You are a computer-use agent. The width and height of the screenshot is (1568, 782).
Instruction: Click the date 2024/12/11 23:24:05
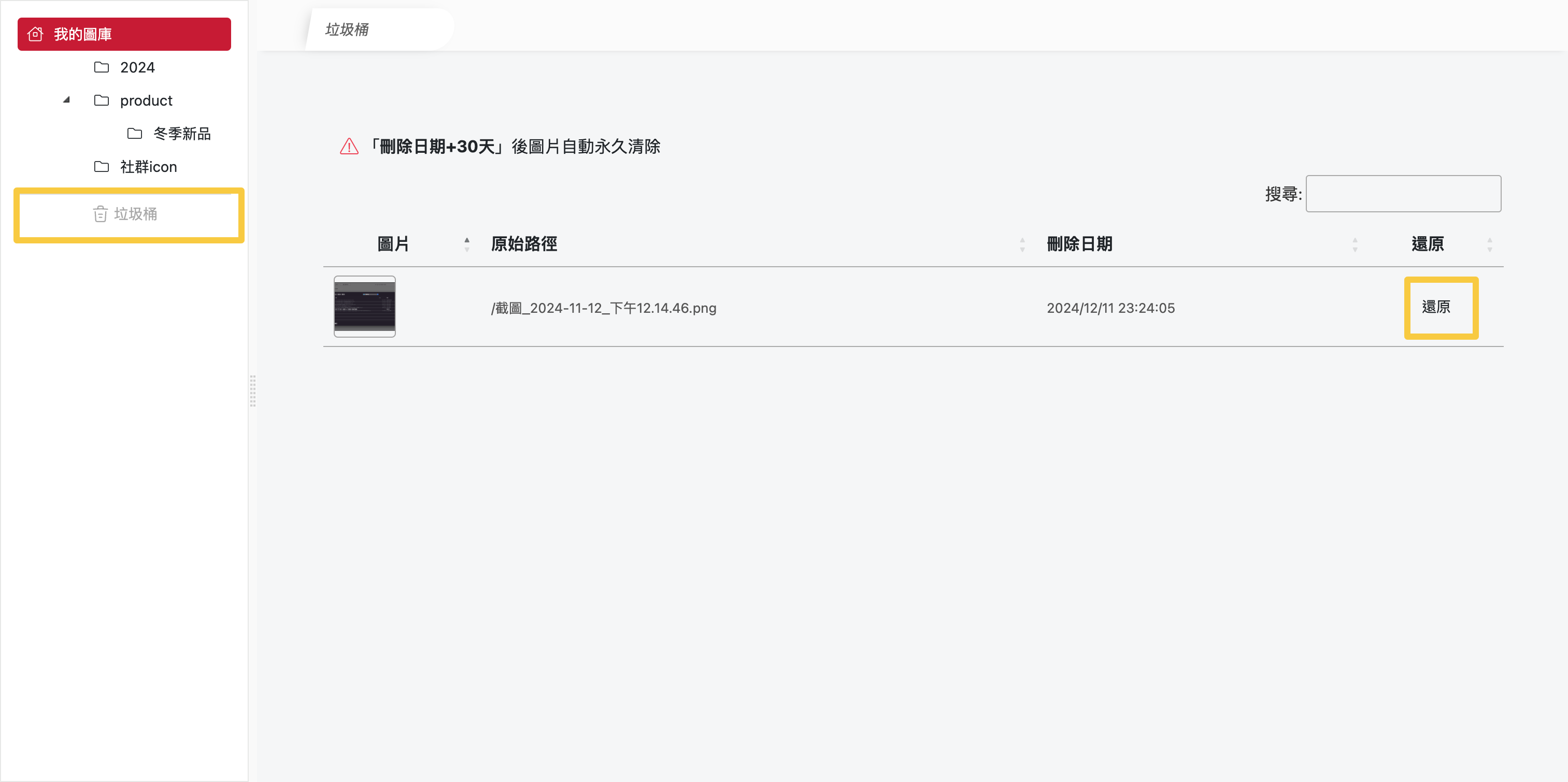[1111, 308]
